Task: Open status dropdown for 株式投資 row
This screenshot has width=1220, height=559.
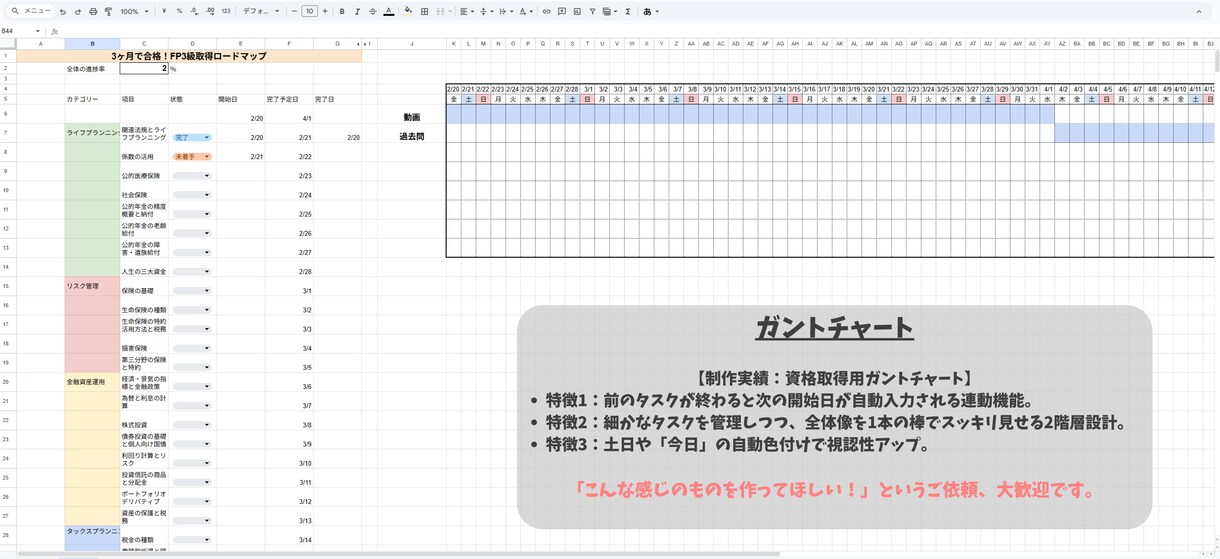Action: [192, 425]
